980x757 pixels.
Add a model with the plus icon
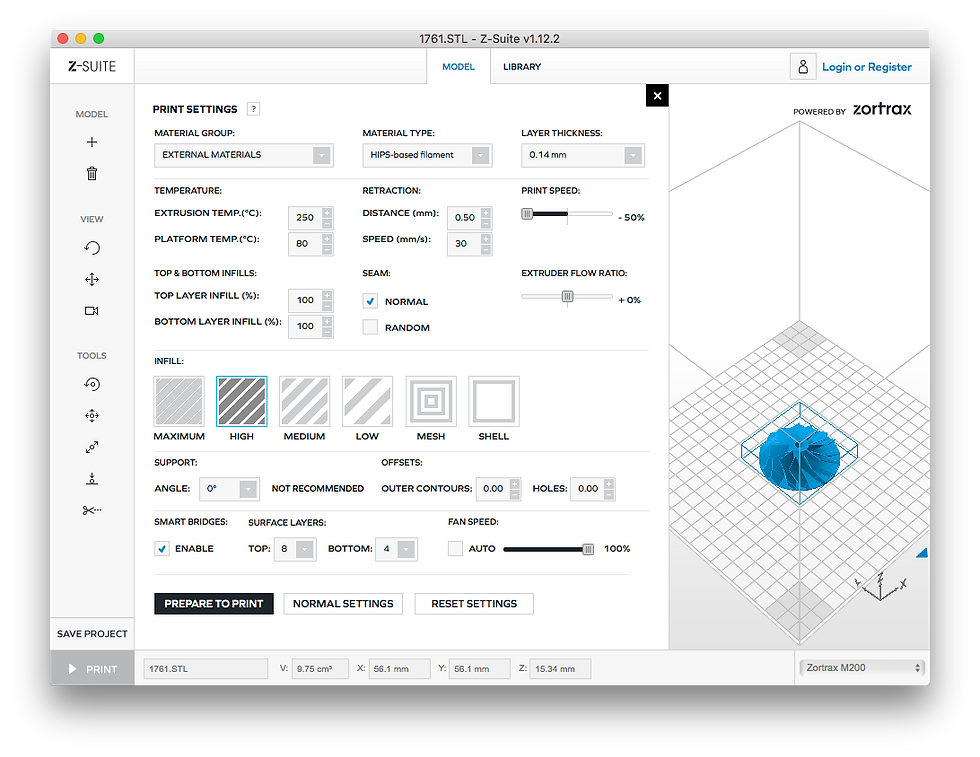pos(92,143)
